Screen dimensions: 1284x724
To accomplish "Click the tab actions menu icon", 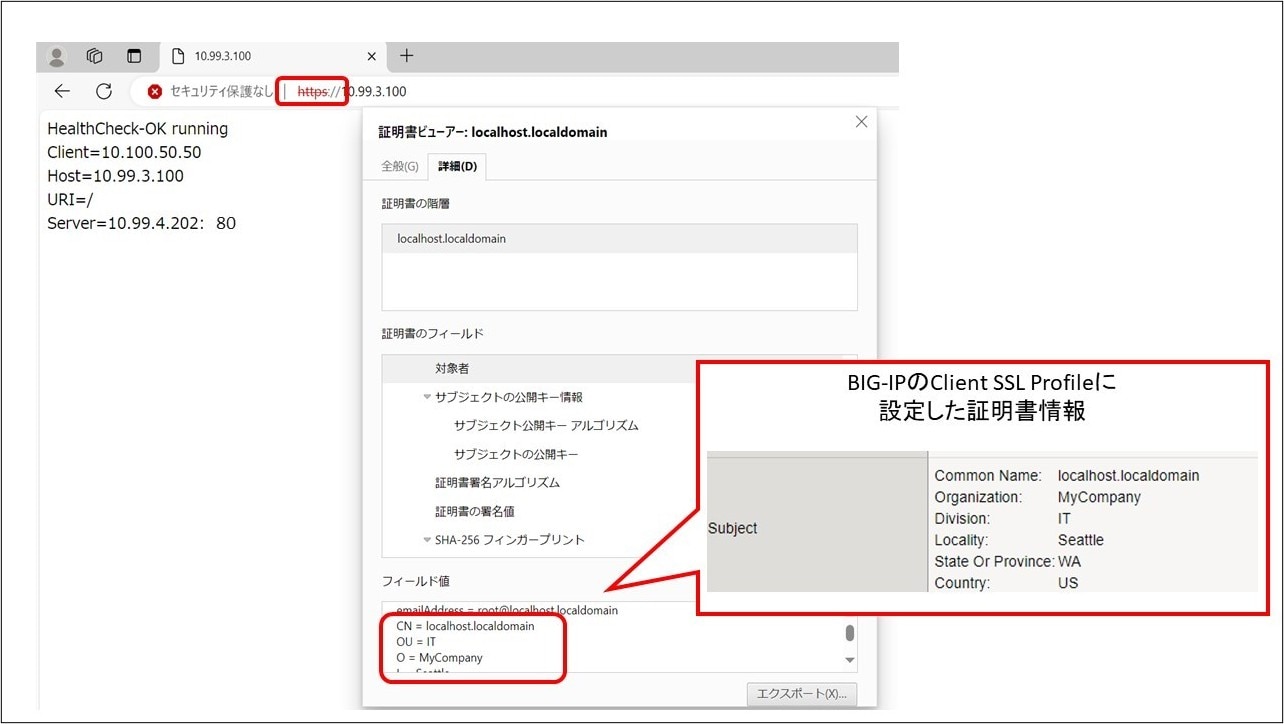I will [134, 56].
